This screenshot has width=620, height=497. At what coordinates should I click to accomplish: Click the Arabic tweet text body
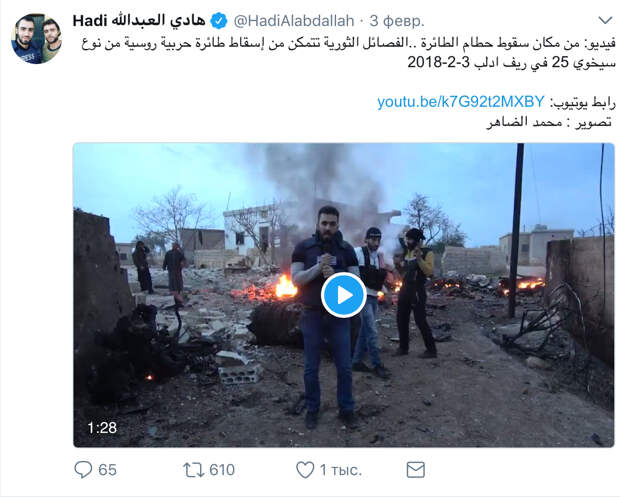348,53
